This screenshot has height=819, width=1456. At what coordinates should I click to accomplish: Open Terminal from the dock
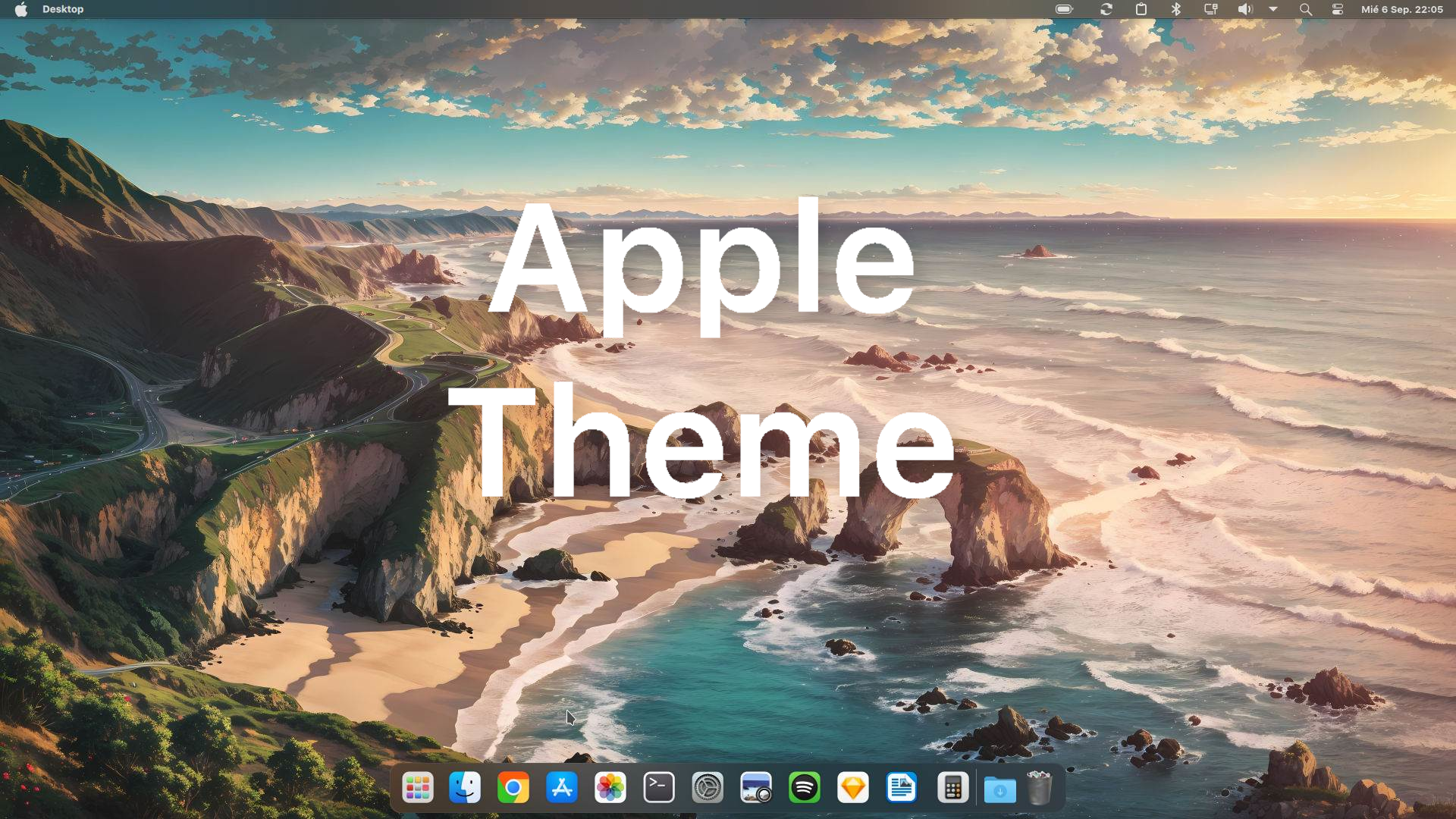pyautogui.click(x=659, y=788)
